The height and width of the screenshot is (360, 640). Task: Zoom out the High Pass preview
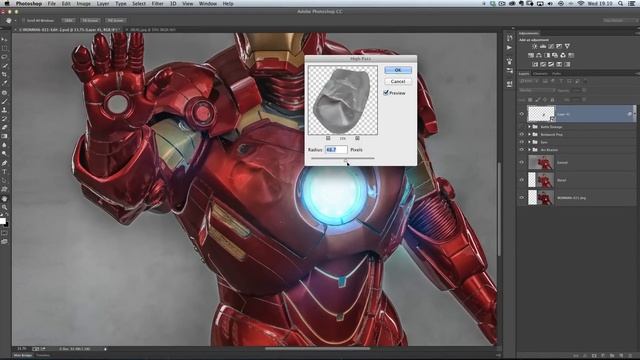point(328,138)
